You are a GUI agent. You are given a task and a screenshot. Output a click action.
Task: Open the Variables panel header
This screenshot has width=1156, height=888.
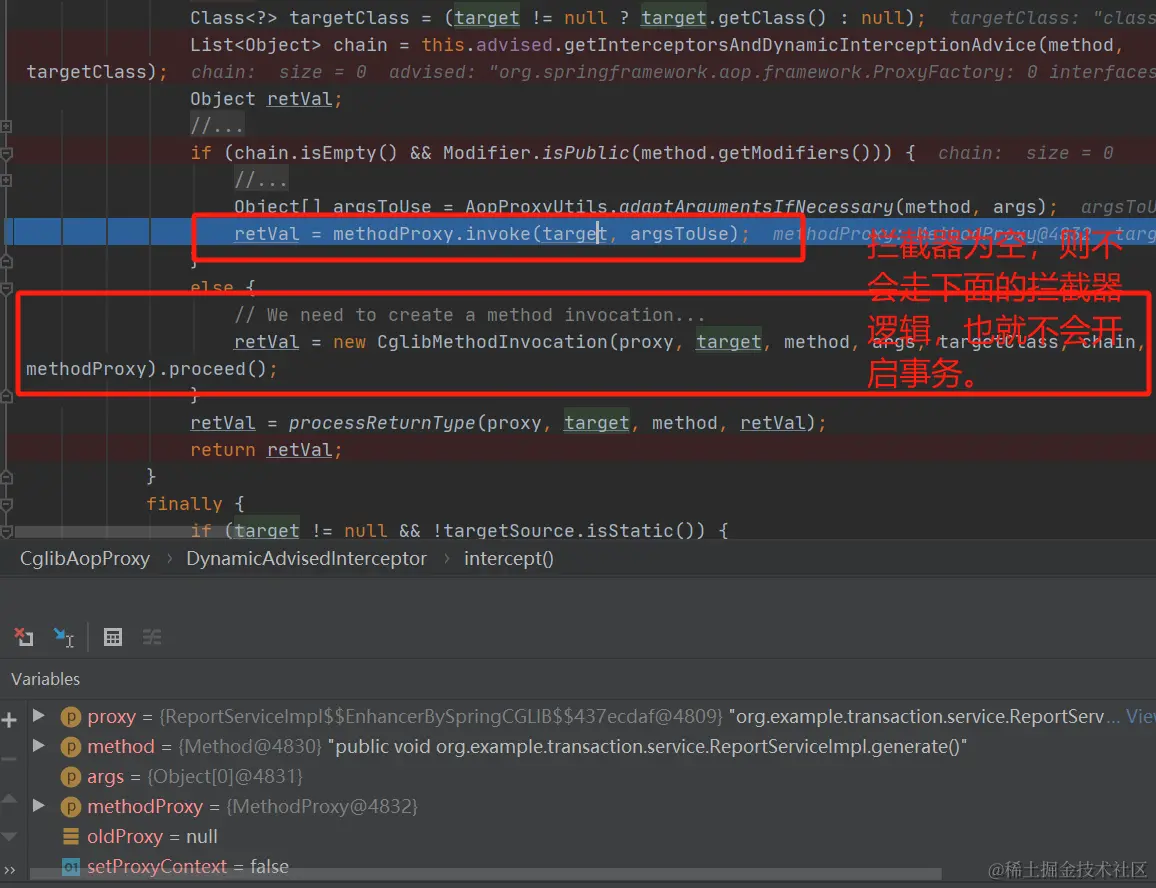(46, 679)
